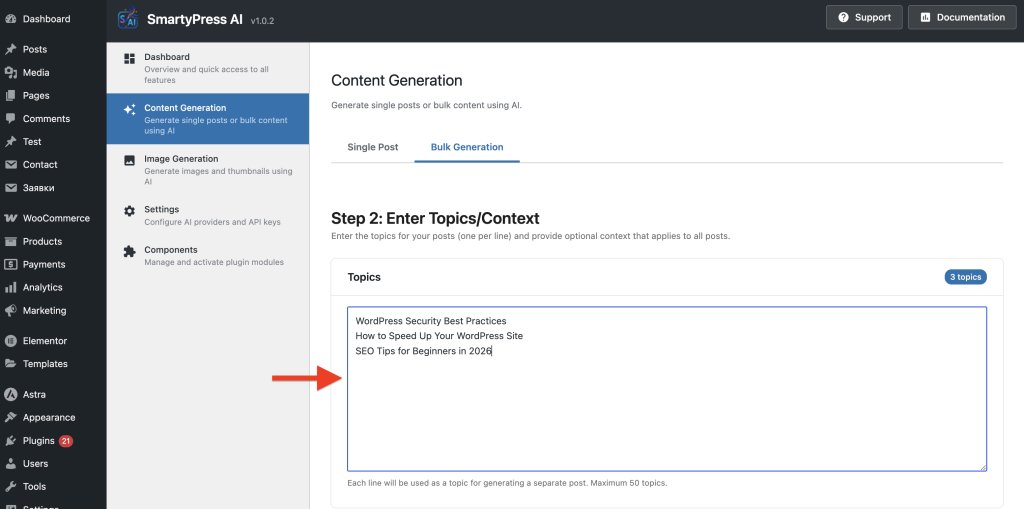The width and height of the screenshot is (1024, 509).
Task: Click the 'WordPress Security Best Practices' topic line
Action: point(431,321)
